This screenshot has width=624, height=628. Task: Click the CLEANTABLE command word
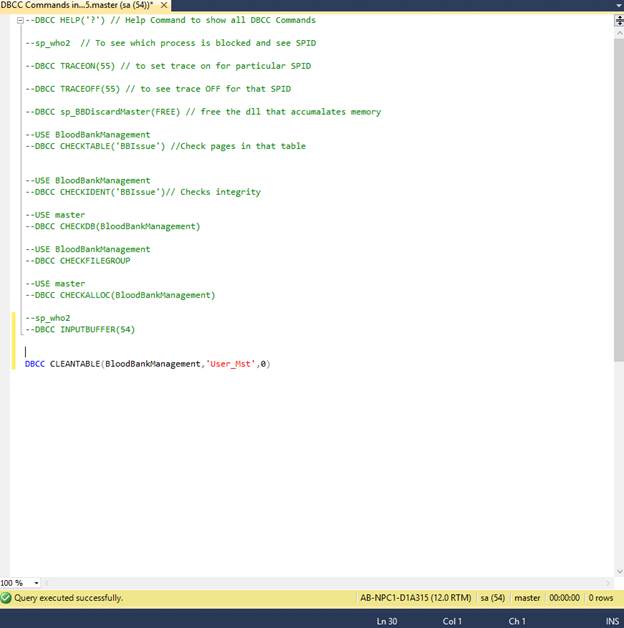pos(75,364)
